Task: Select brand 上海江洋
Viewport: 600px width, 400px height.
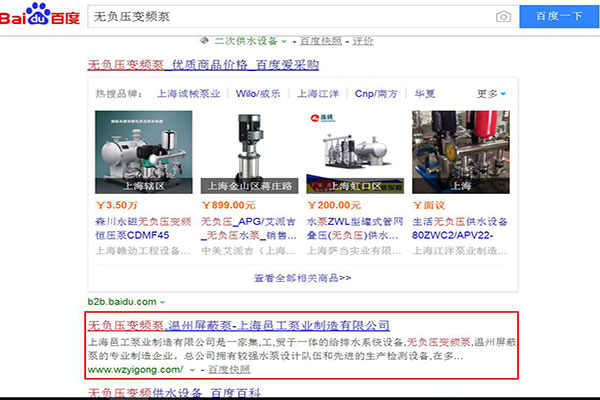Action: click(318, 94)
